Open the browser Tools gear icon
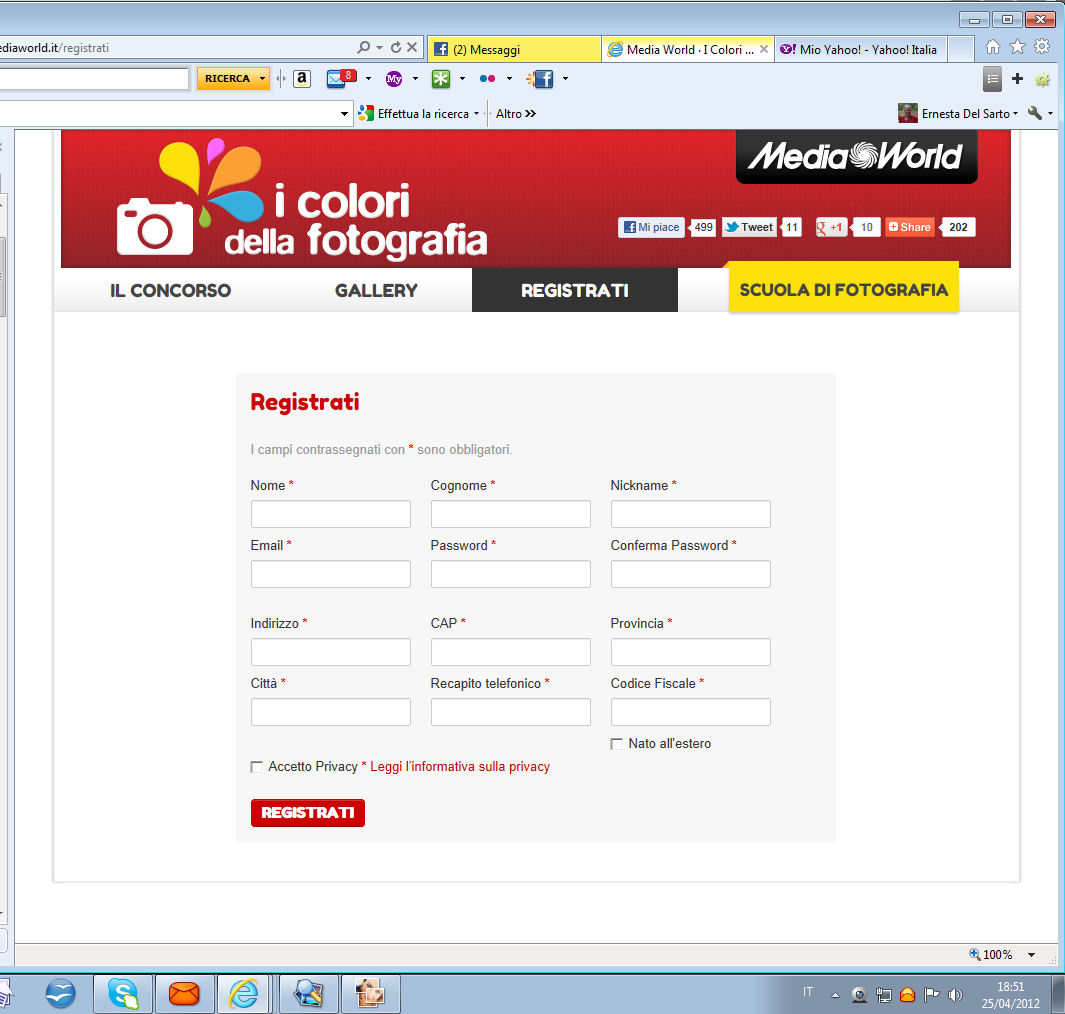This screenshot has height=1014, width=1065. tap(1042, 47)
